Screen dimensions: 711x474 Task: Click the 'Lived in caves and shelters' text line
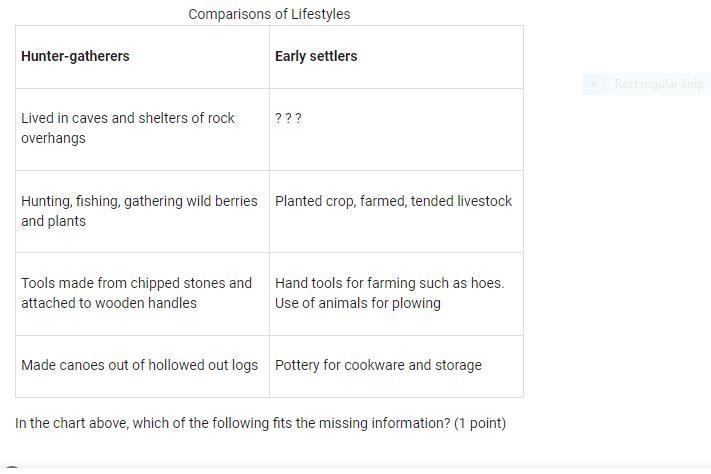coord(128,118)
